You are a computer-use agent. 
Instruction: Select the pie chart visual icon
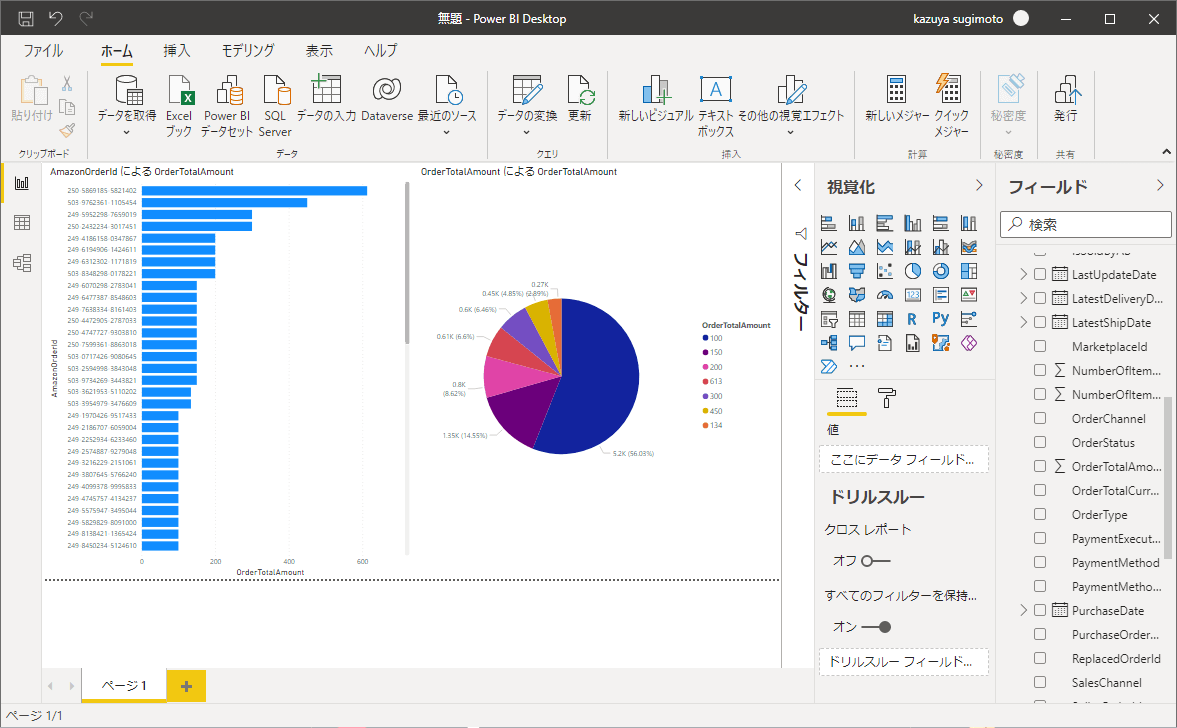click(912, 271)
